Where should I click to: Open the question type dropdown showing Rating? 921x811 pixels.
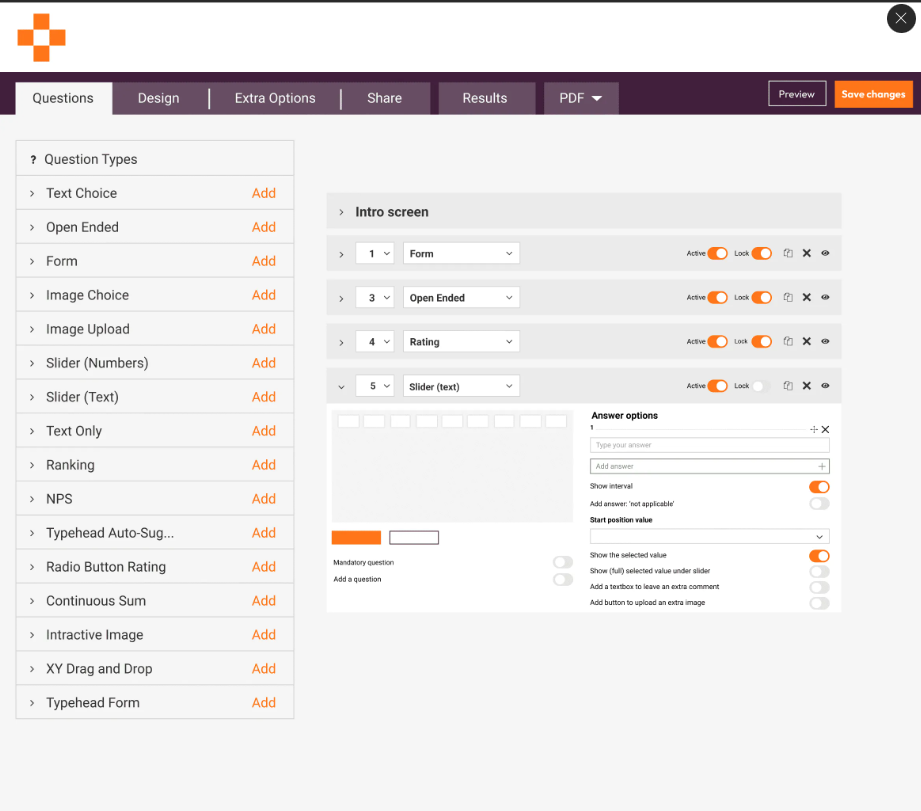460,341
